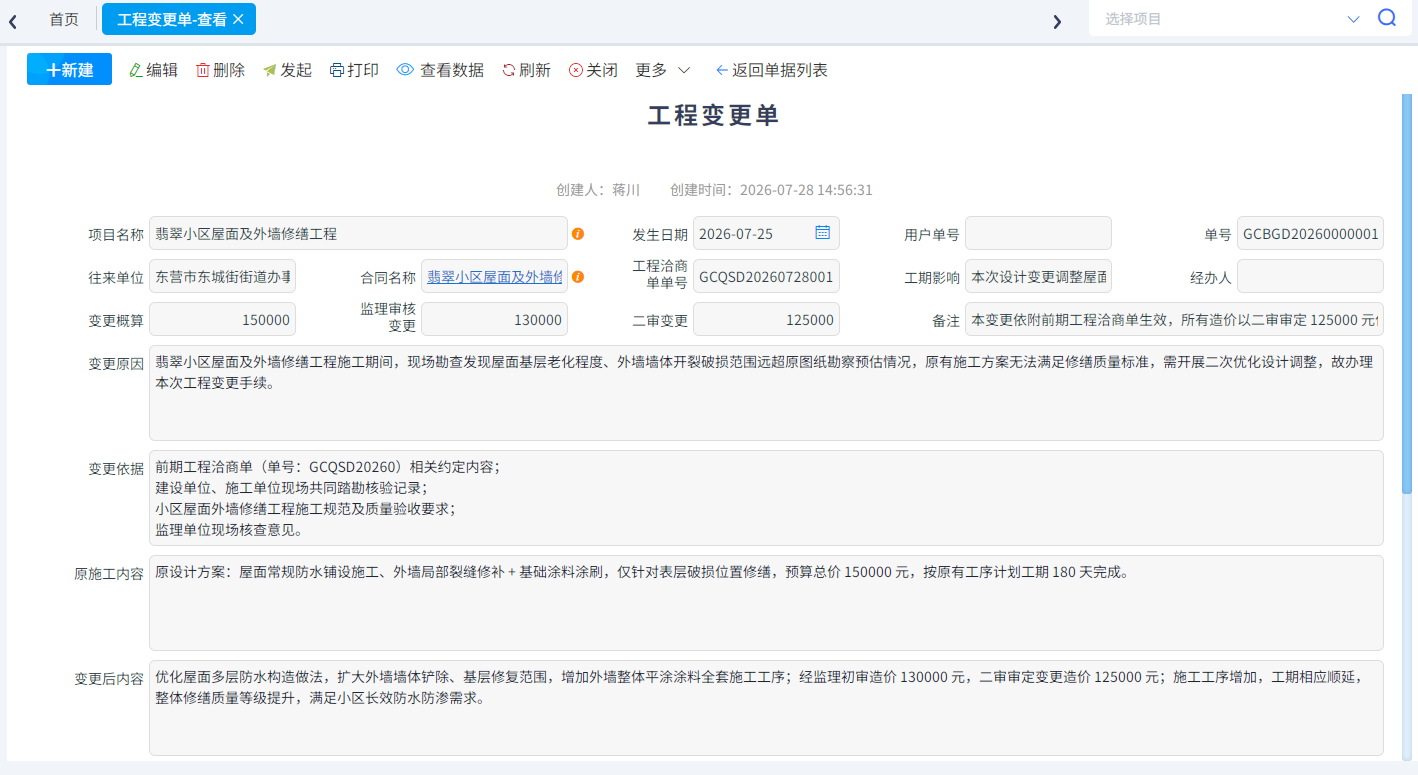The image size is (1418, 775).
Task: Go to the previous tab with left arrow
Action: click(13, 20)
